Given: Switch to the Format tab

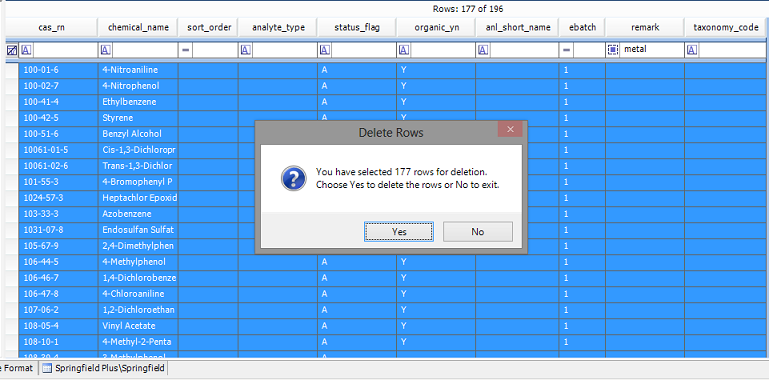Looking at the screenshot, I should (x=18, y=368).
